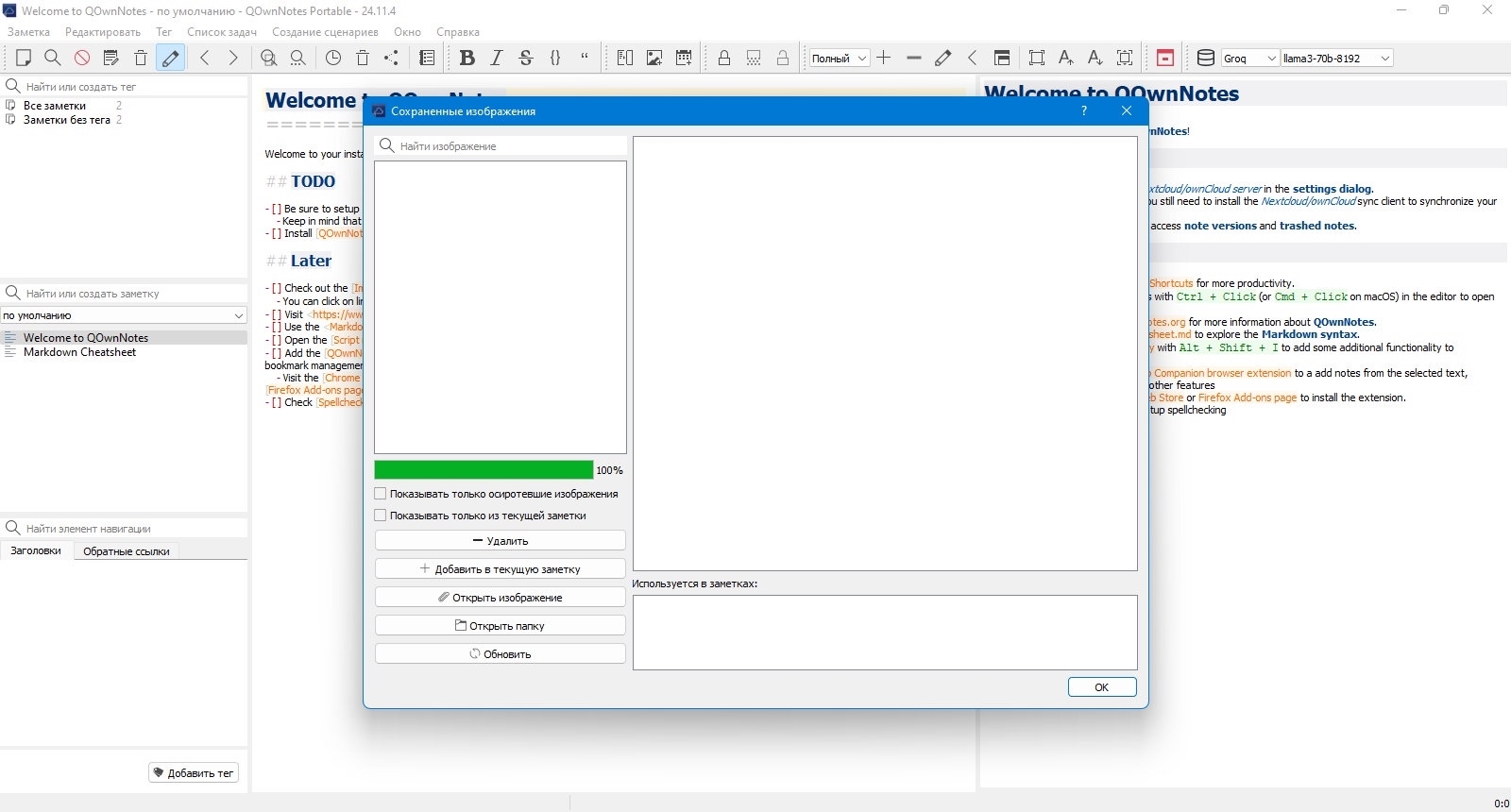Click the red prohibited circle toolbar icon
Viewport: 1511px width, 812px height.
point(82,58)
